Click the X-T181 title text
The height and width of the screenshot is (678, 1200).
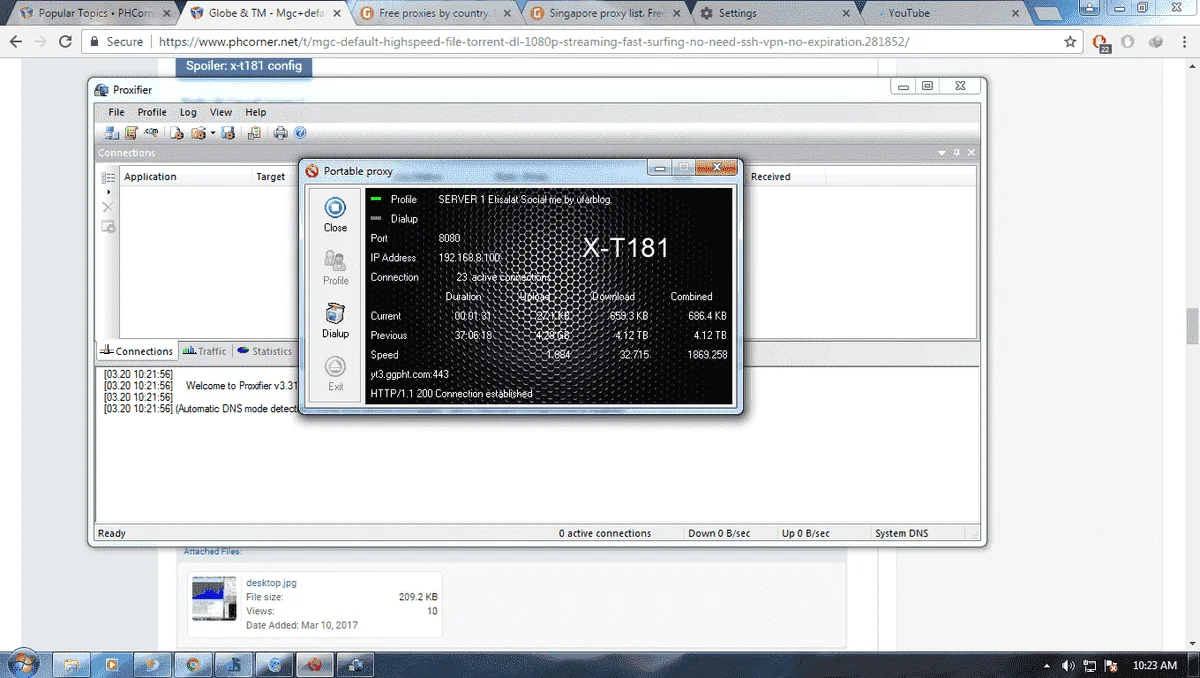626,248
